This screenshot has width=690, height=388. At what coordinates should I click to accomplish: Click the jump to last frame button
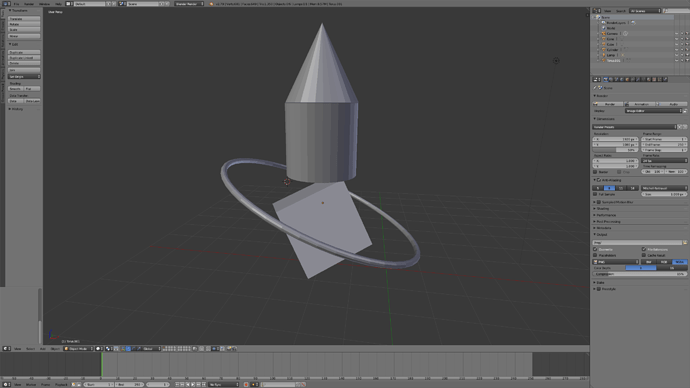(203, 384)
